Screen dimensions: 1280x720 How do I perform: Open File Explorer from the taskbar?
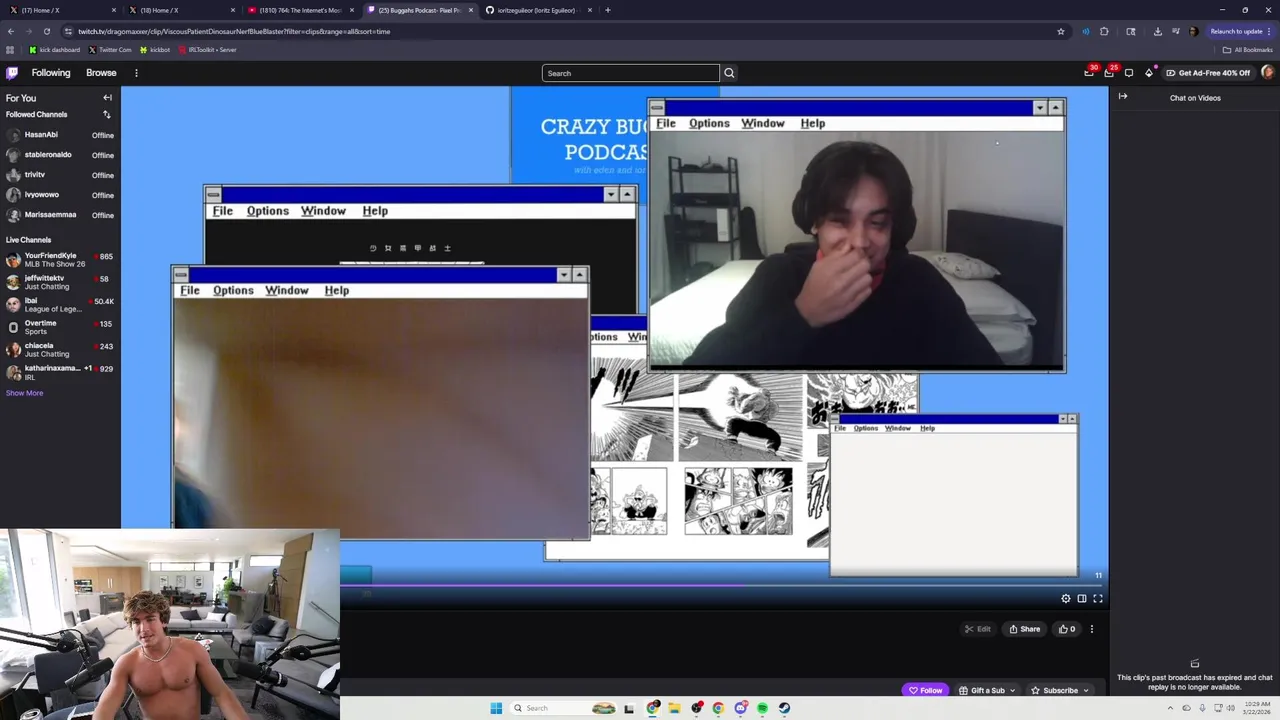click(674, 708)
